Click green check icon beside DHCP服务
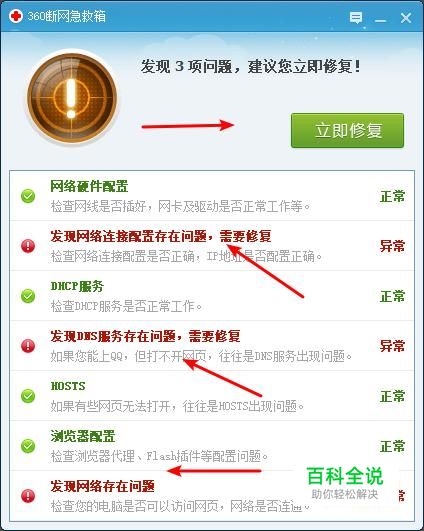424x531 pixels. 28,296
